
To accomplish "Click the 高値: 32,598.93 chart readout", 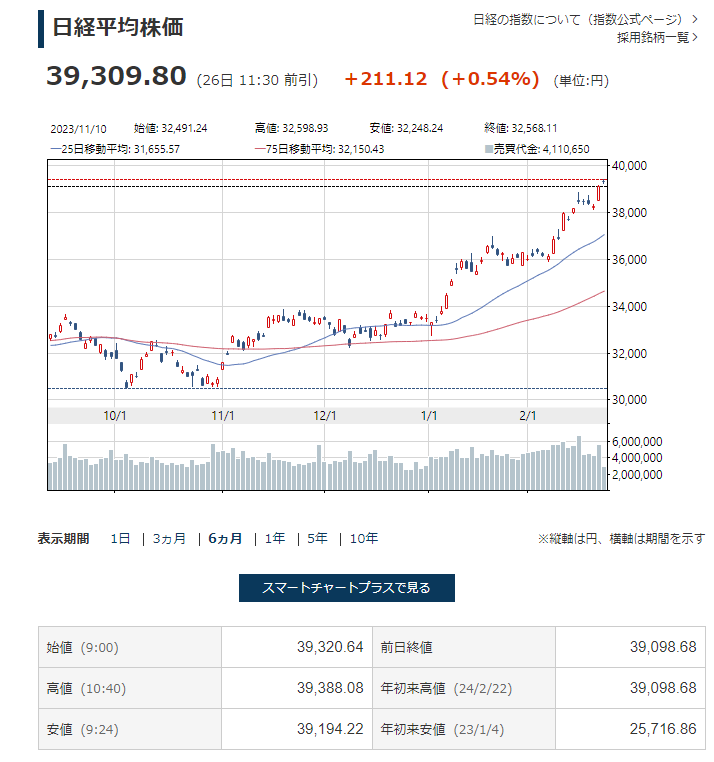I will pyautogui.click(x=292, y=128).
